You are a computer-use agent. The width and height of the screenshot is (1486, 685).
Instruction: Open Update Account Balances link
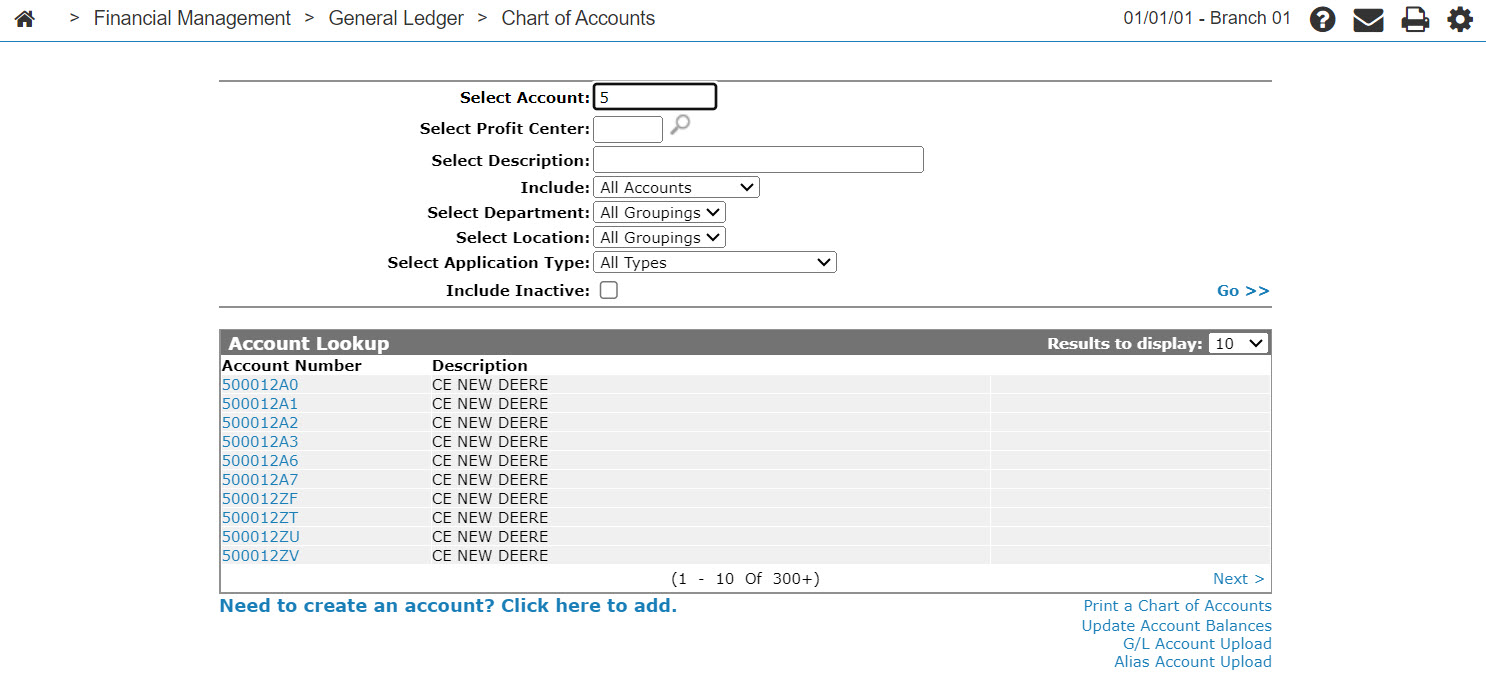1177,626
